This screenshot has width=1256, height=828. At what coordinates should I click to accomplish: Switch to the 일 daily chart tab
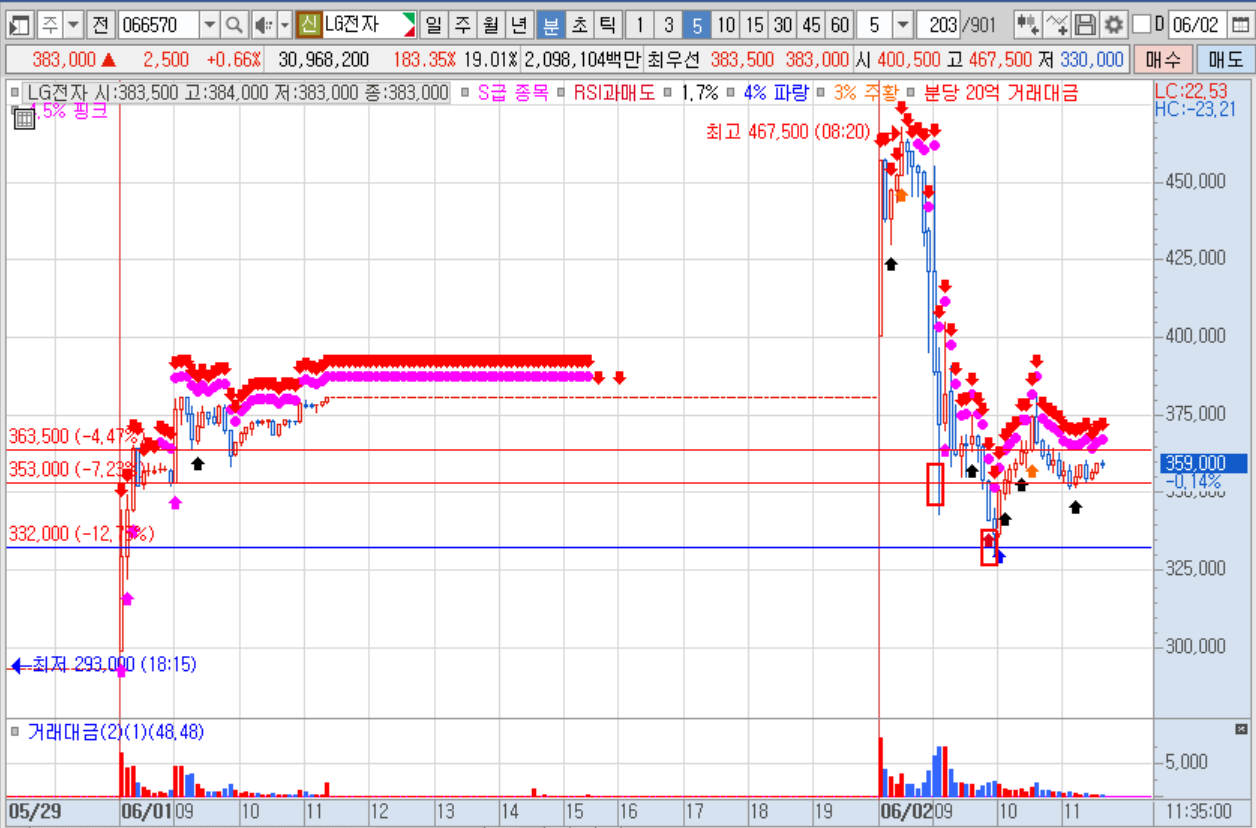(434, 24)
